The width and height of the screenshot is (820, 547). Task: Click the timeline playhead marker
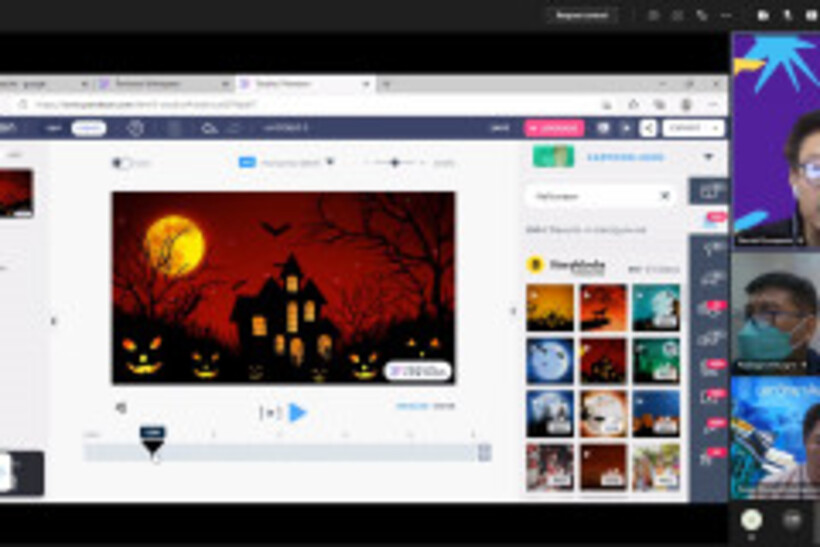152,440
